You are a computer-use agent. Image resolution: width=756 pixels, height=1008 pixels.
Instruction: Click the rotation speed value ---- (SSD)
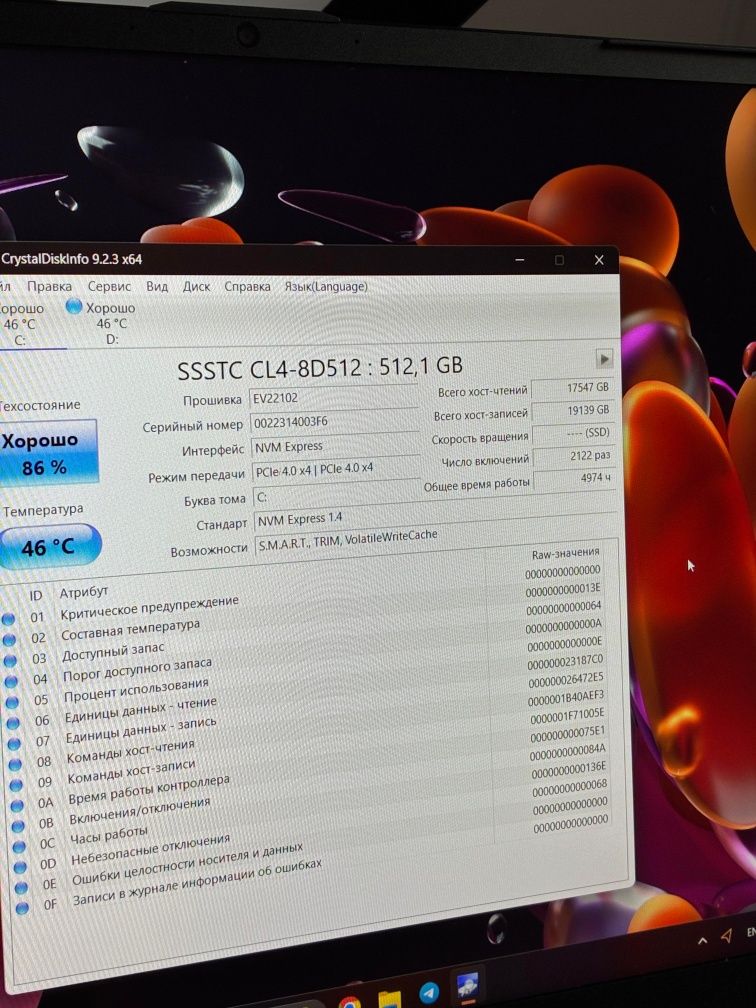coord(573,433)
